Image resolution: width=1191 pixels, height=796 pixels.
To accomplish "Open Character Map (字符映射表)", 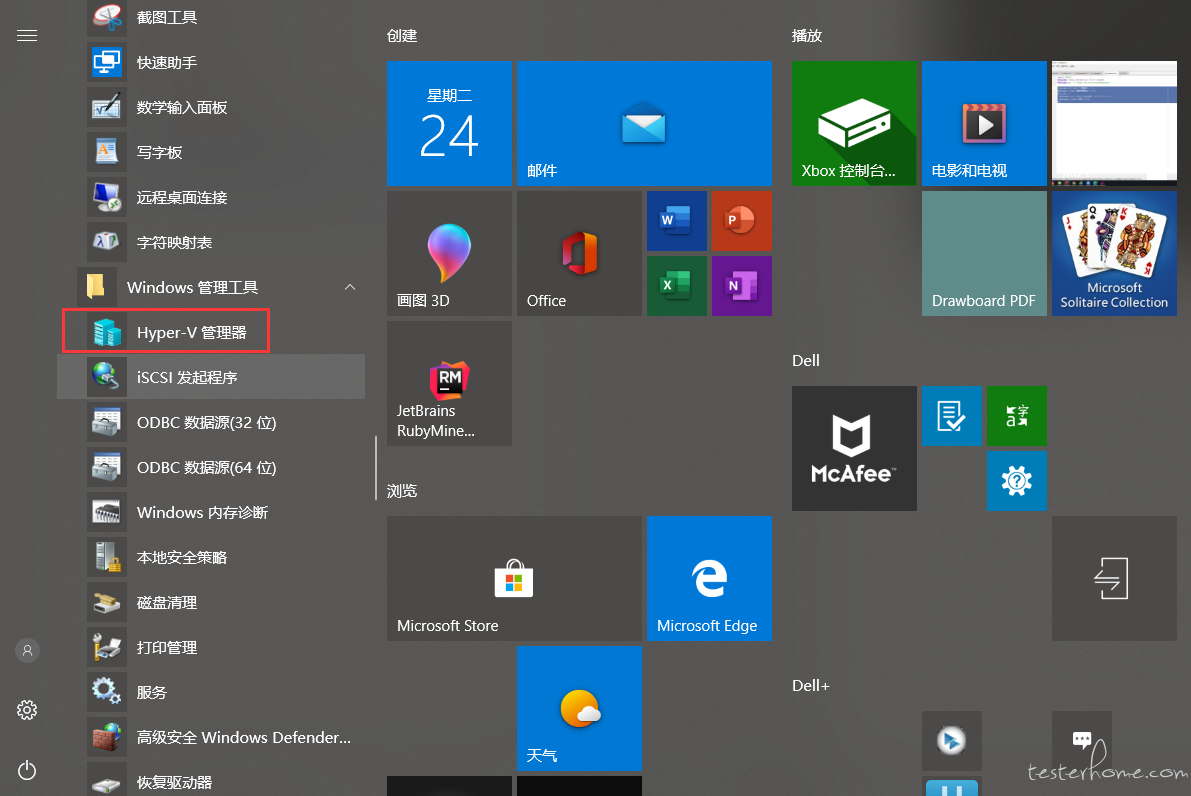I will (x=211, y=242).
